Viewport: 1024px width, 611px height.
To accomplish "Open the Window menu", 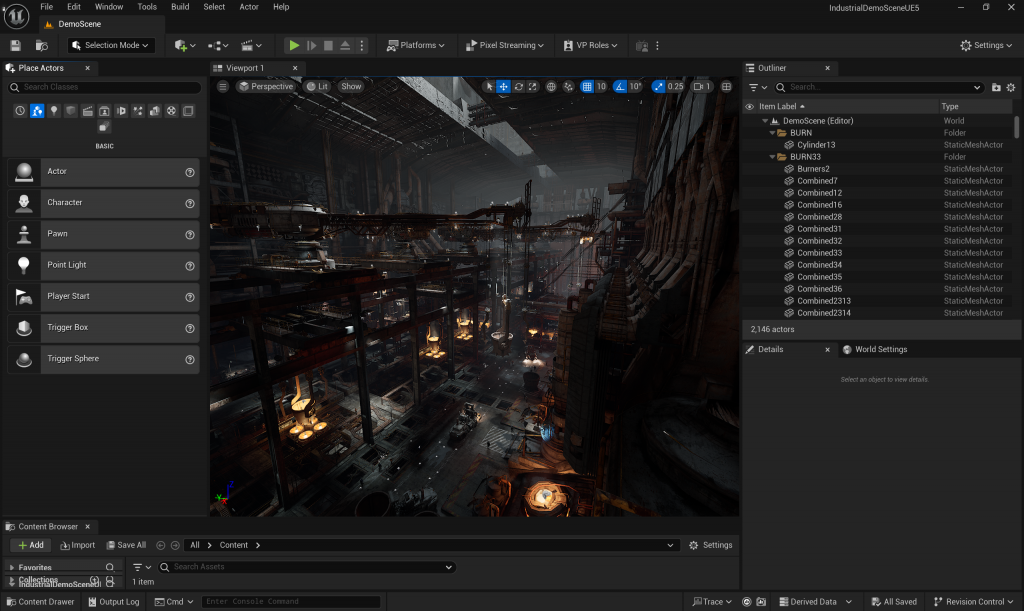I will 109,7.
